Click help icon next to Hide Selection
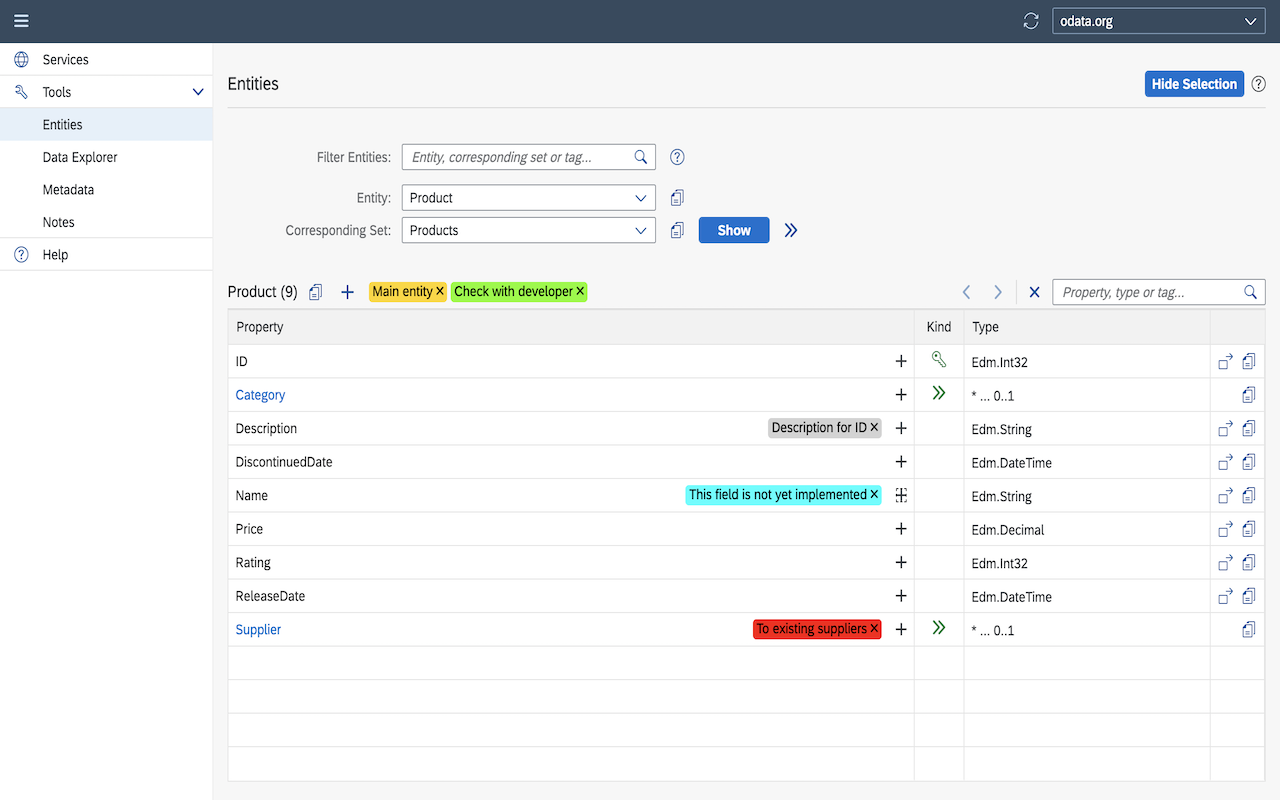Screen dimensions: 1280x800 pyautogui.click(x=1259, y=84)
